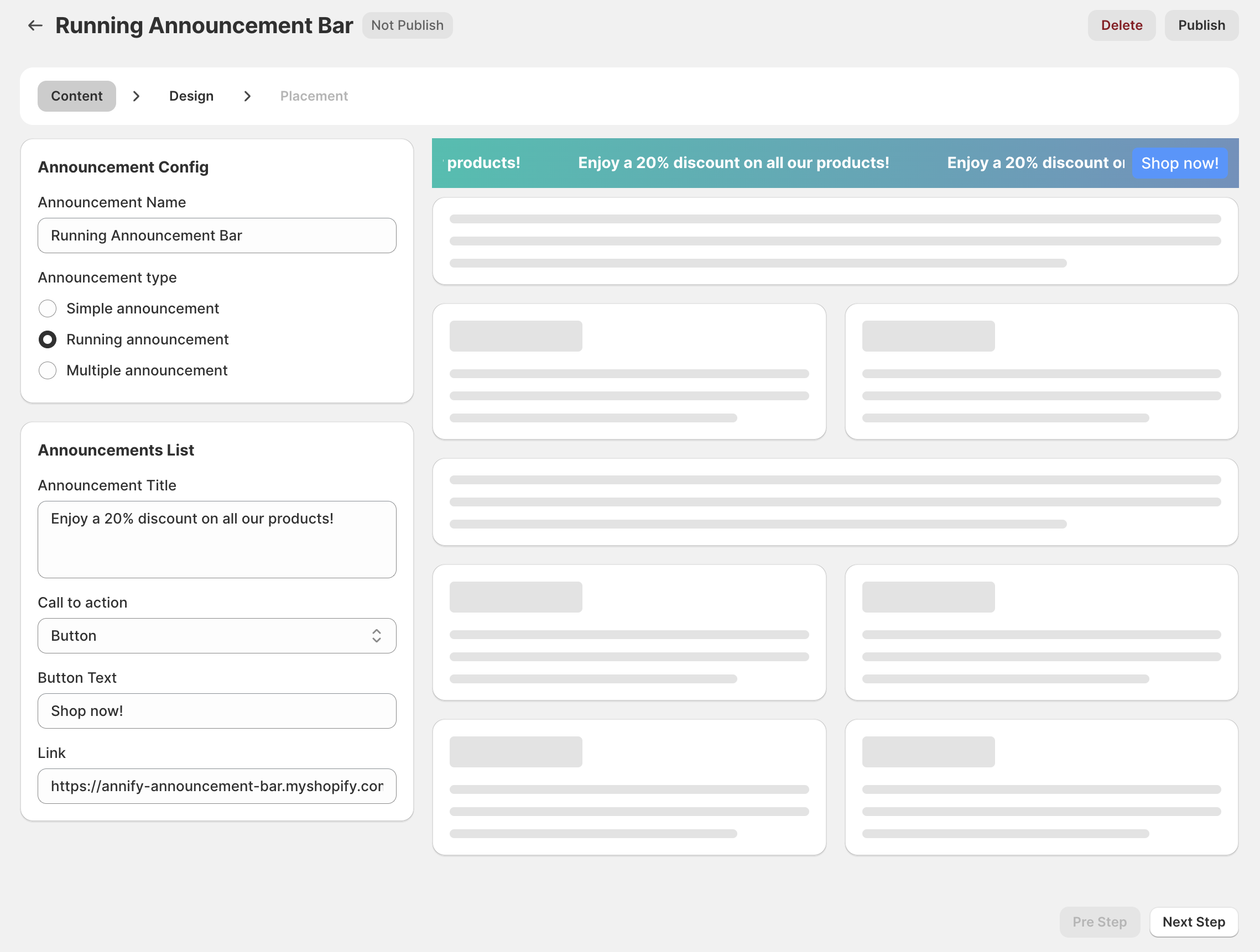
Task: Click the back arrow icon
Action: (35, 25)
